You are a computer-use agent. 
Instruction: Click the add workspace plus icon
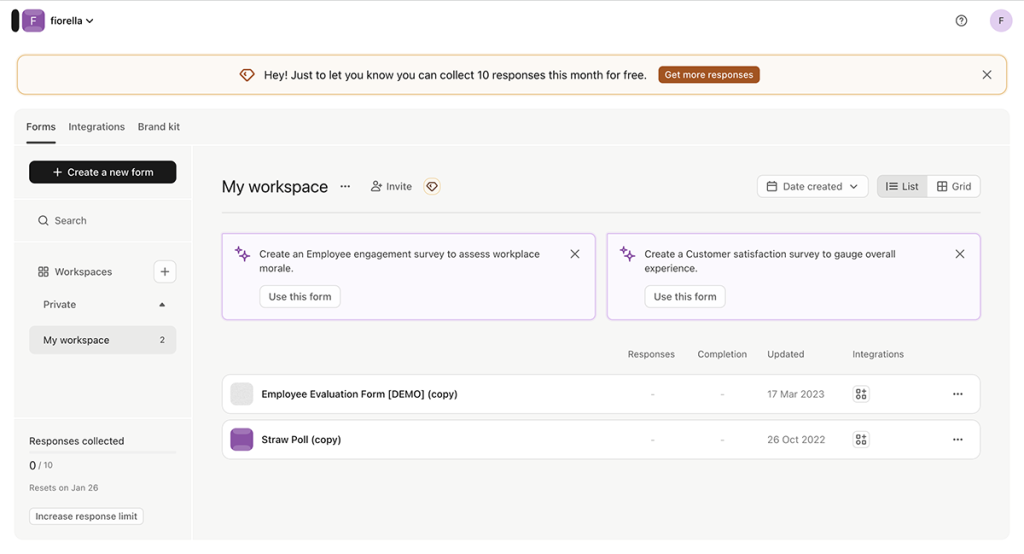(x=165, y=272)
